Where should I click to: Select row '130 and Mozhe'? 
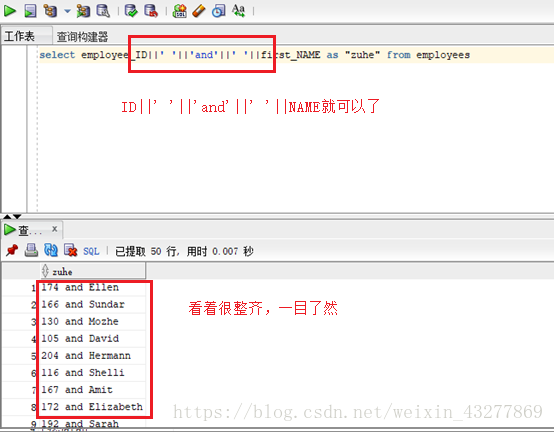coord(93,321)
